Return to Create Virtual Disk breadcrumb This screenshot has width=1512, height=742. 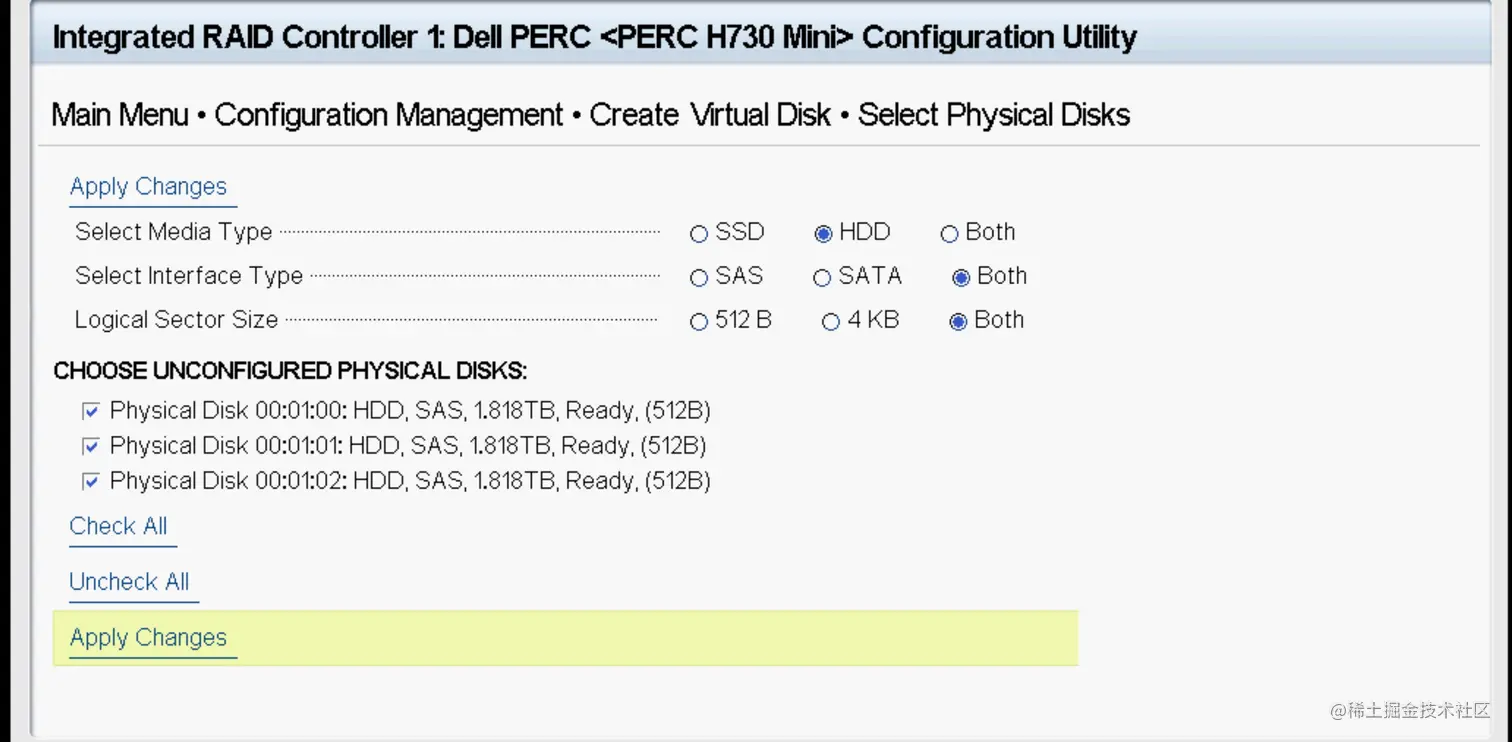pos(709,115)
